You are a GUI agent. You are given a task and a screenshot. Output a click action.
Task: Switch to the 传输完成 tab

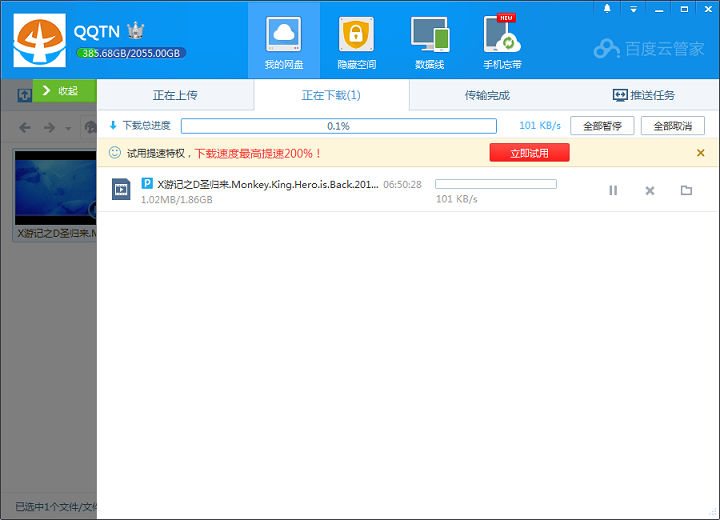[x=487, y=95]
